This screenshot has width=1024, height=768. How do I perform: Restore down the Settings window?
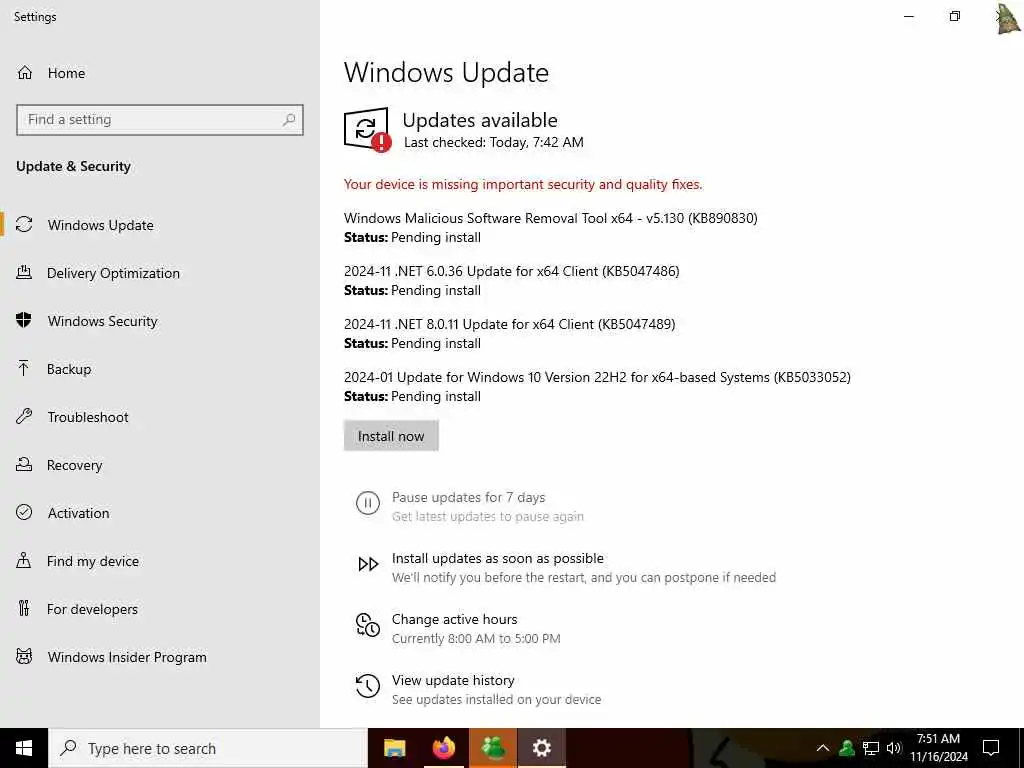[955, 16]
